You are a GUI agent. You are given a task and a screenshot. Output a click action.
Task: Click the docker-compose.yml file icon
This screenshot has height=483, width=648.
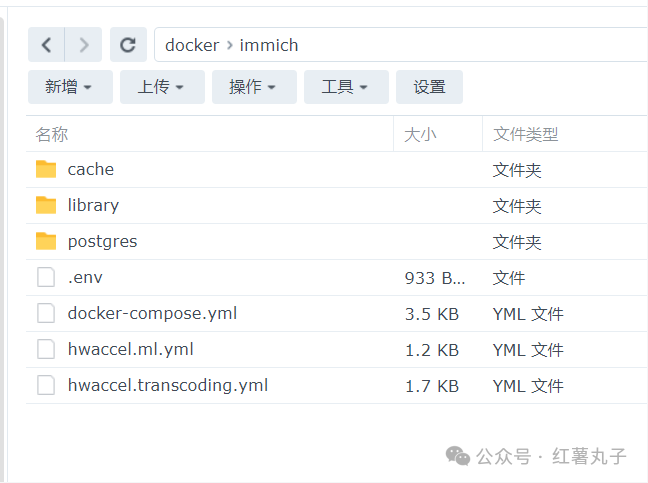point(46,313)
